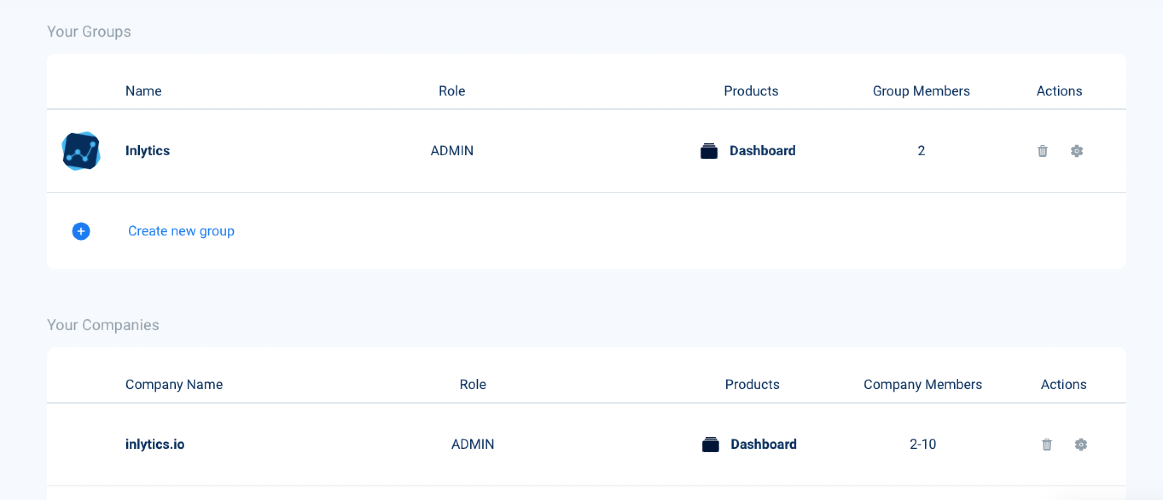Screen dimensions: 1163x500
Task: Click the Company Members column header
Action: pos(922,384)
